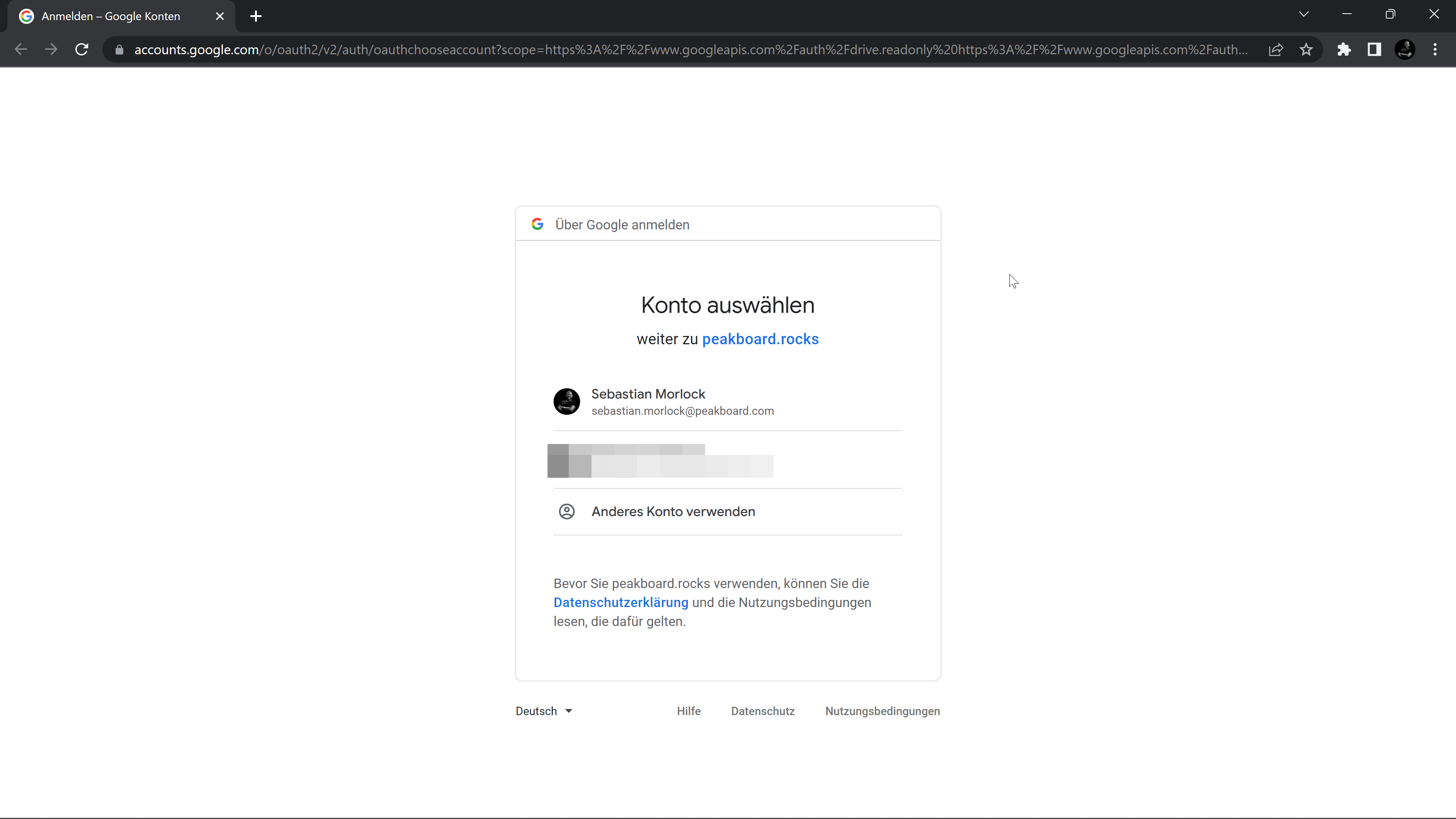Viewport: 1456px width, 819px height.
Task: Open the tab search chevron
Action: (x=1304, y=14)
